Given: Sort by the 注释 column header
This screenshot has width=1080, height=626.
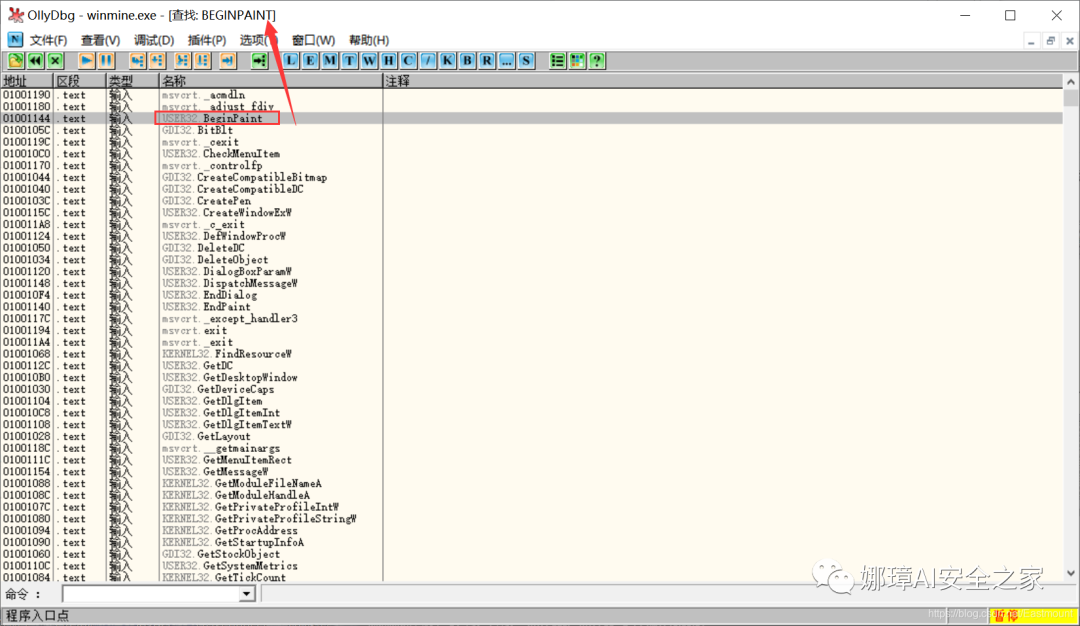Looking at the screenshot, I should (723, 81).
